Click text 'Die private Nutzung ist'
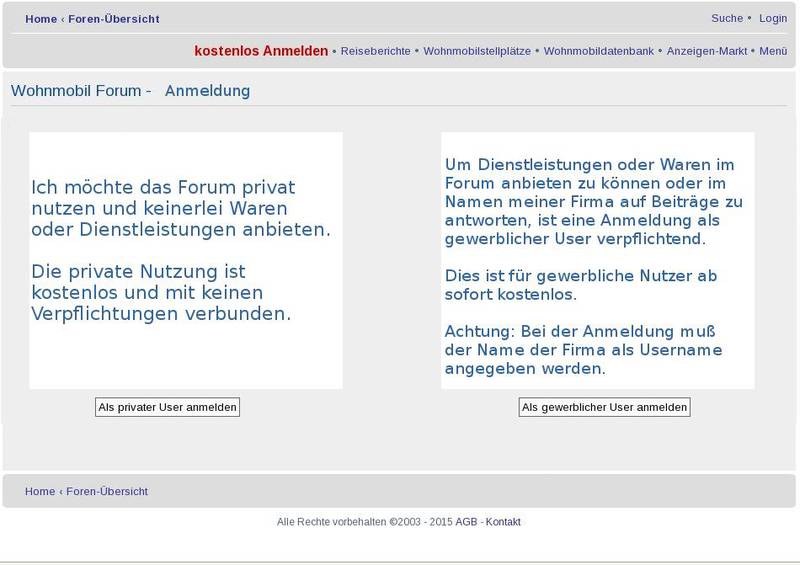Image resolution: width=800 pixels, height=565 pixels. [138, 272]
